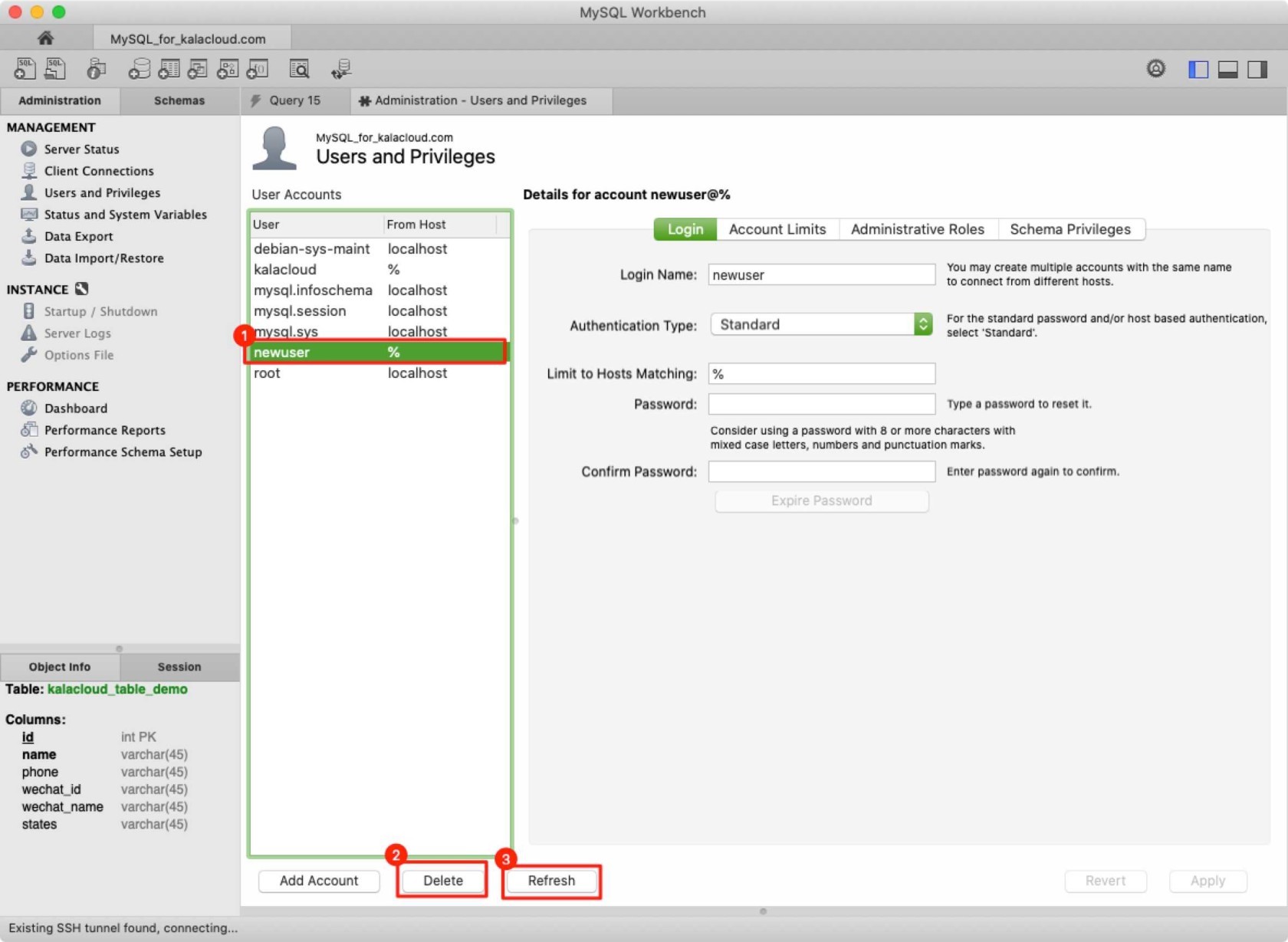The height and width of the screenshot is (942, 1288).
Task: Open Server Status
Action: 81,149
